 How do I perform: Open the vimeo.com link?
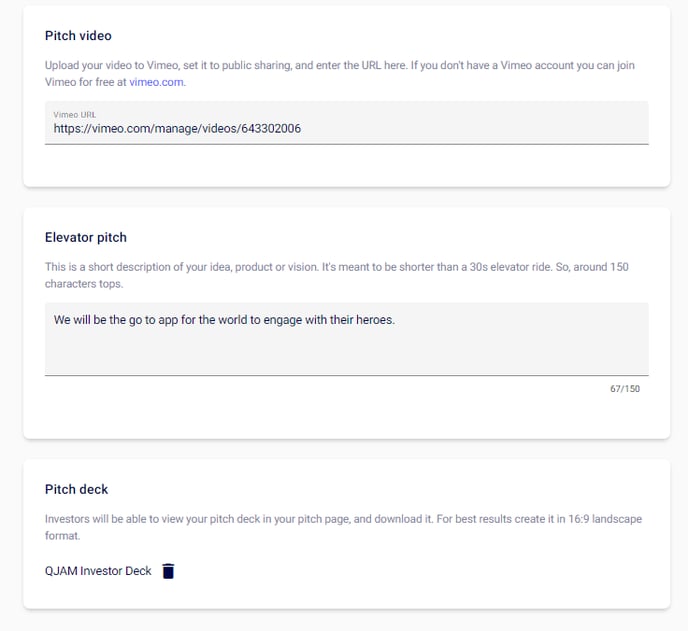156,82
